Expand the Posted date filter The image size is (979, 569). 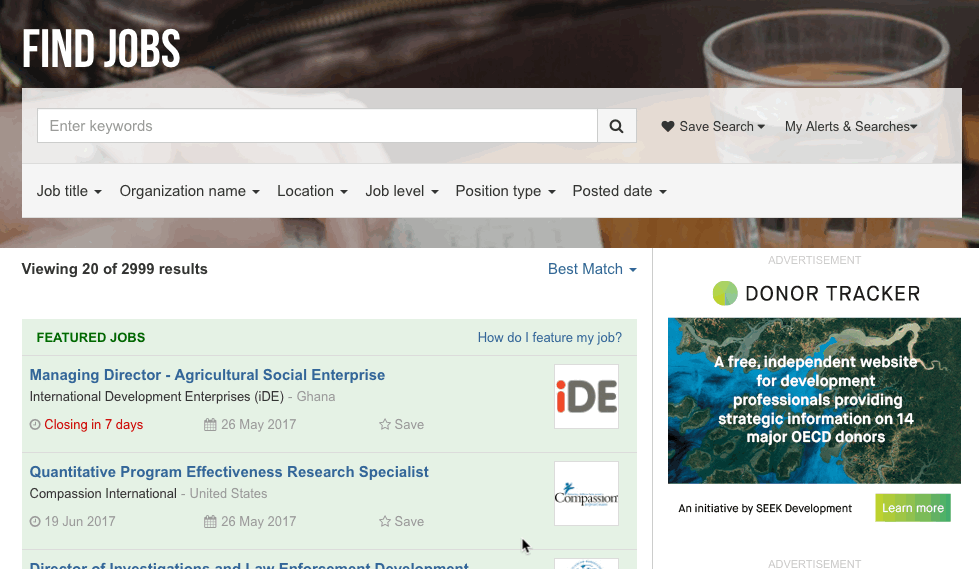point(619,191)
